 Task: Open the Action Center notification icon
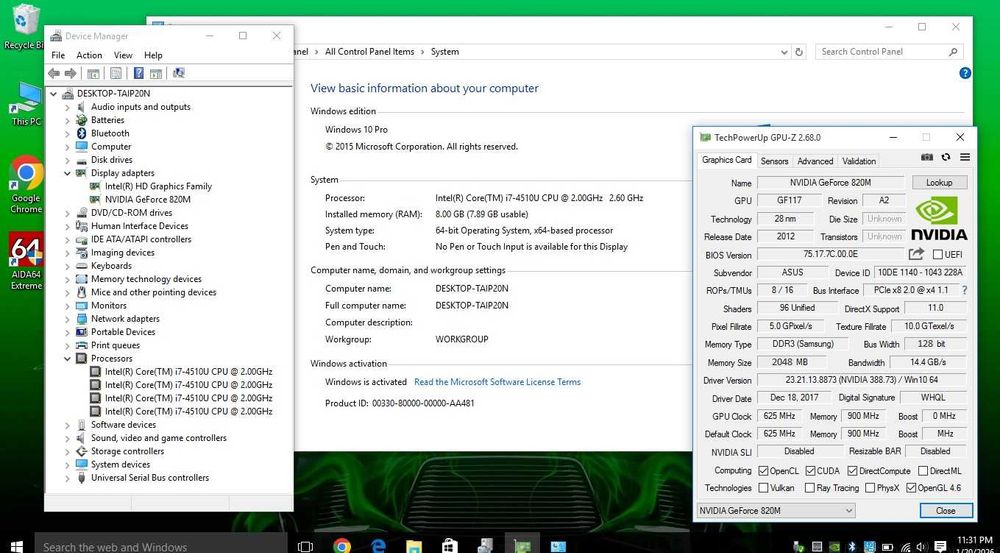click(939, 547)
